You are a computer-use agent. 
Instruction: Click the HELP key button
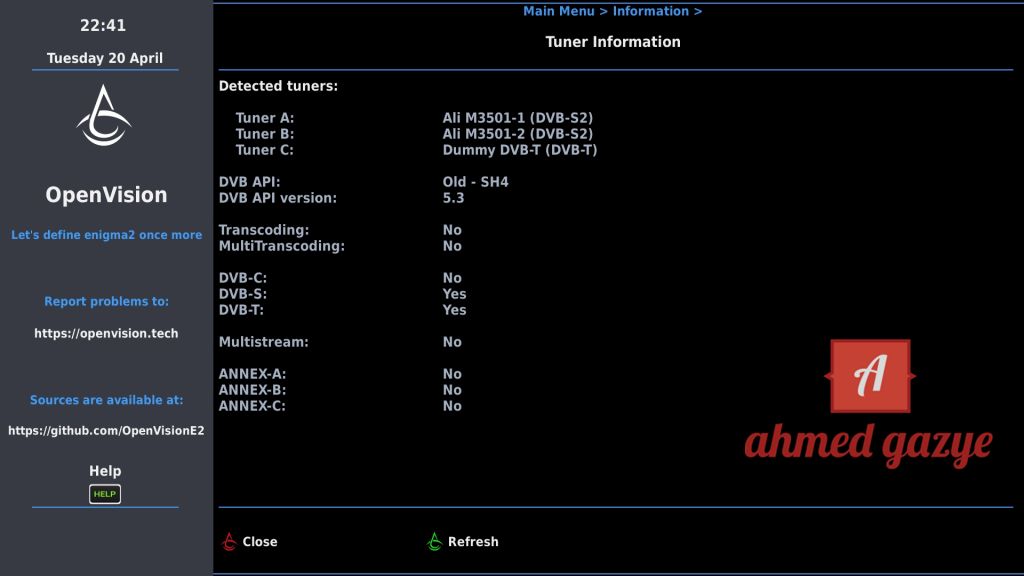pyautogui.click(x=104, y=494)
